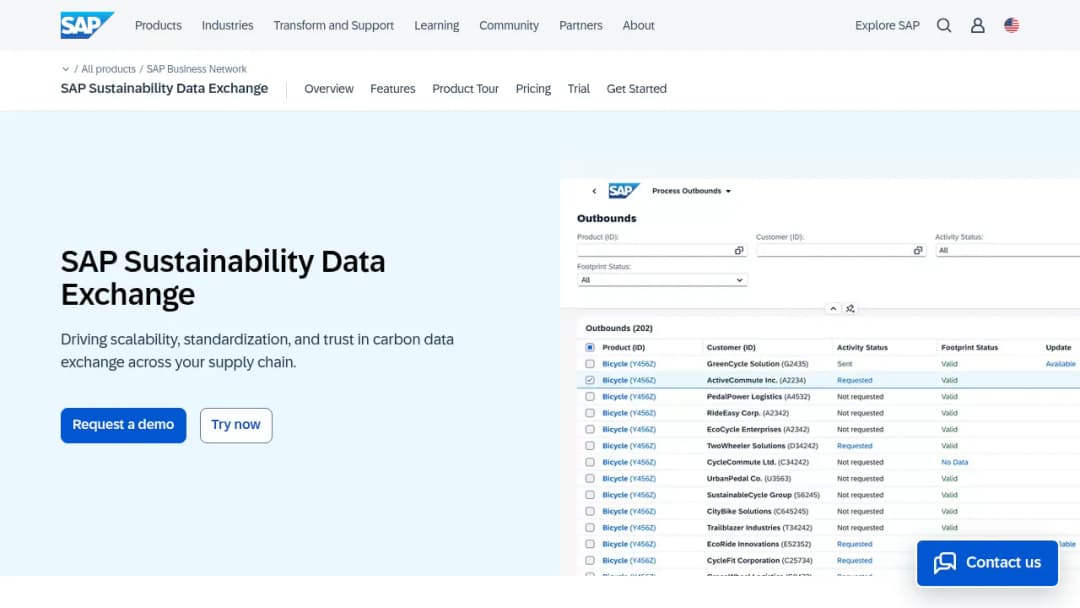Check the box for CycleCommute Ltd. row
This screenshot has height=608, width=1080.
click(590, 462)
